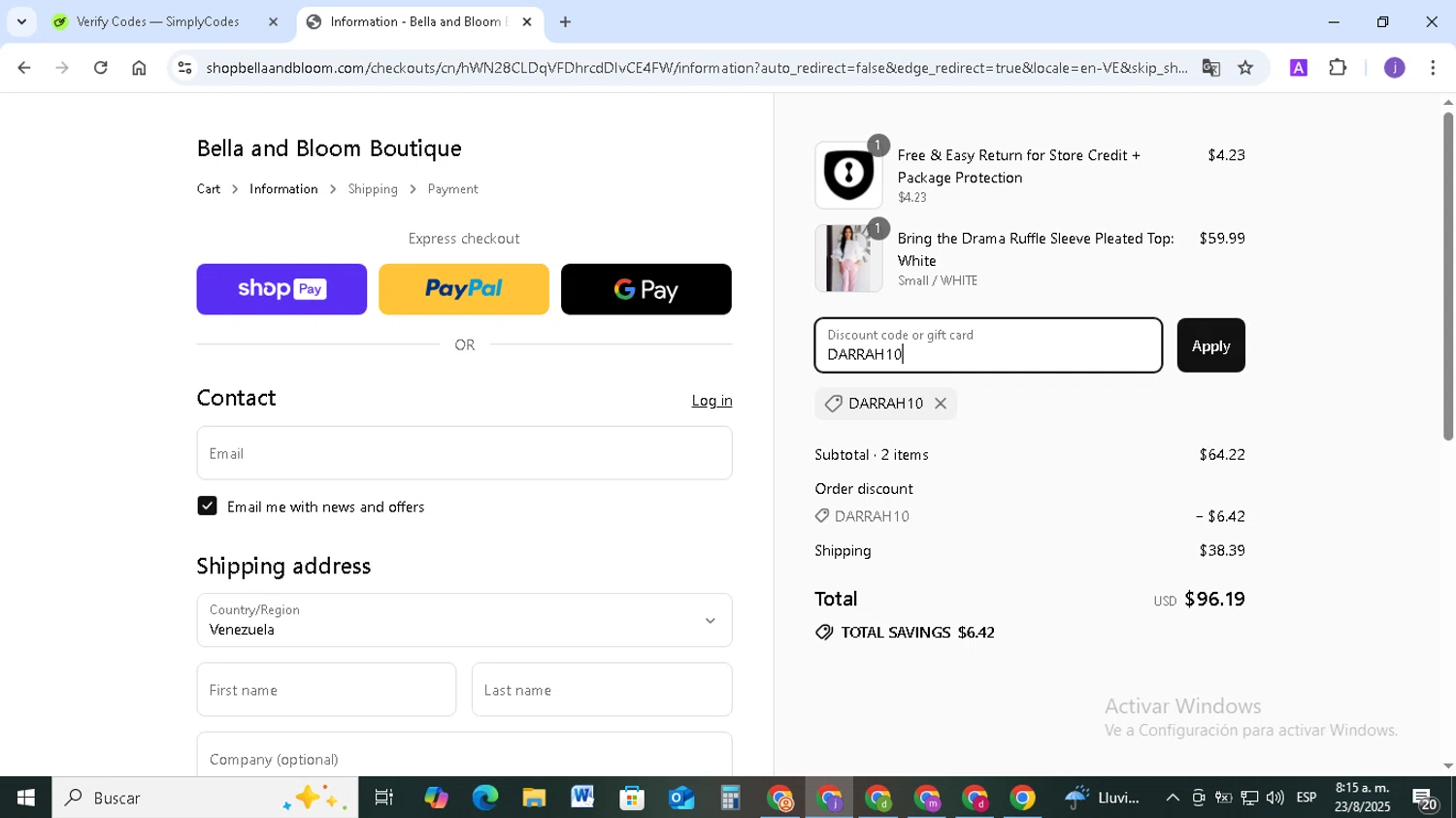Show hidden system tray icons
This screenshot has width=1456, height=818.
point(1173,798)
